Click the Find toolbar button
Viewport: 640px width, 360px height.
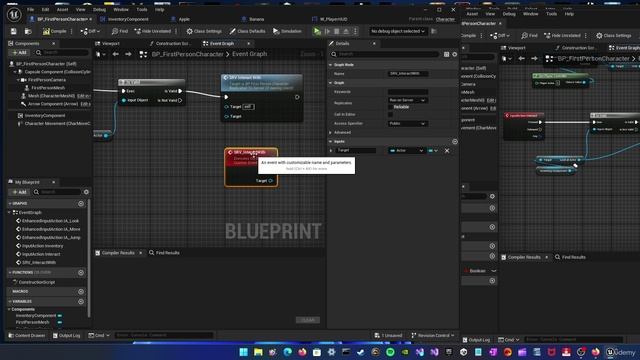[x=120, y=31]
